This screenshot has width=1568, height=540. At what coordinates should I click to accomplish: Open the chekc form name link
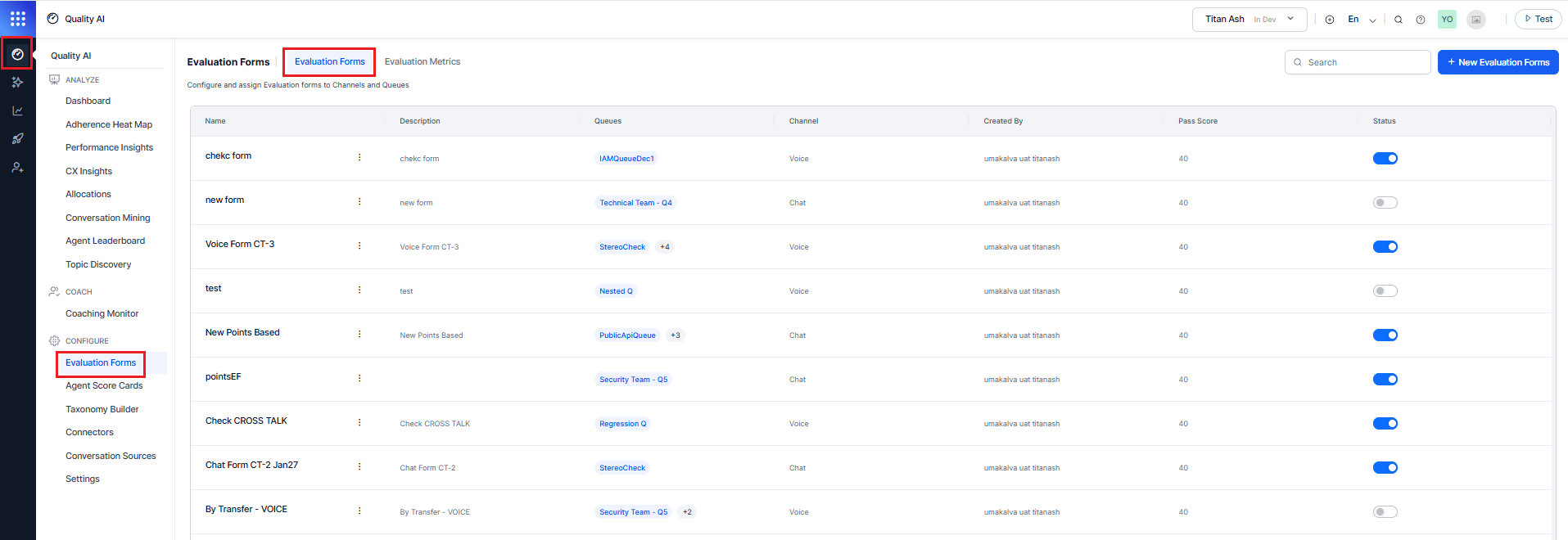[228, 155]
